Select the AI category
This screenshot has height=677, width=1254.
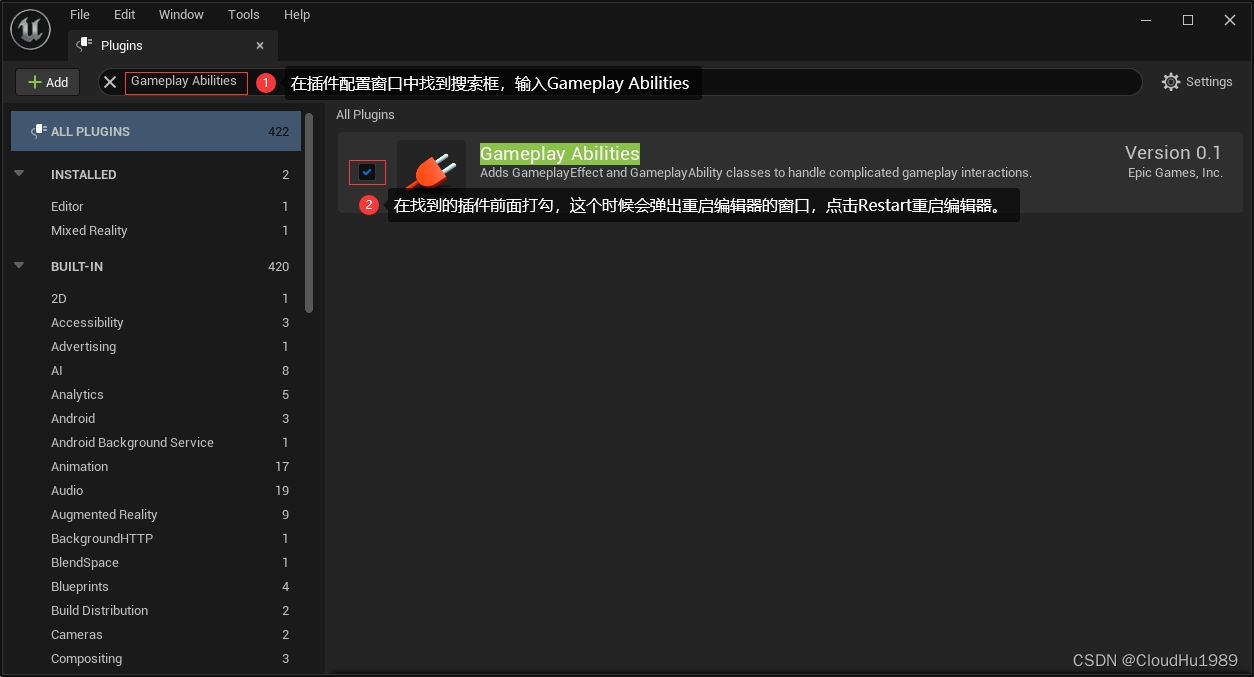[156, 370]
